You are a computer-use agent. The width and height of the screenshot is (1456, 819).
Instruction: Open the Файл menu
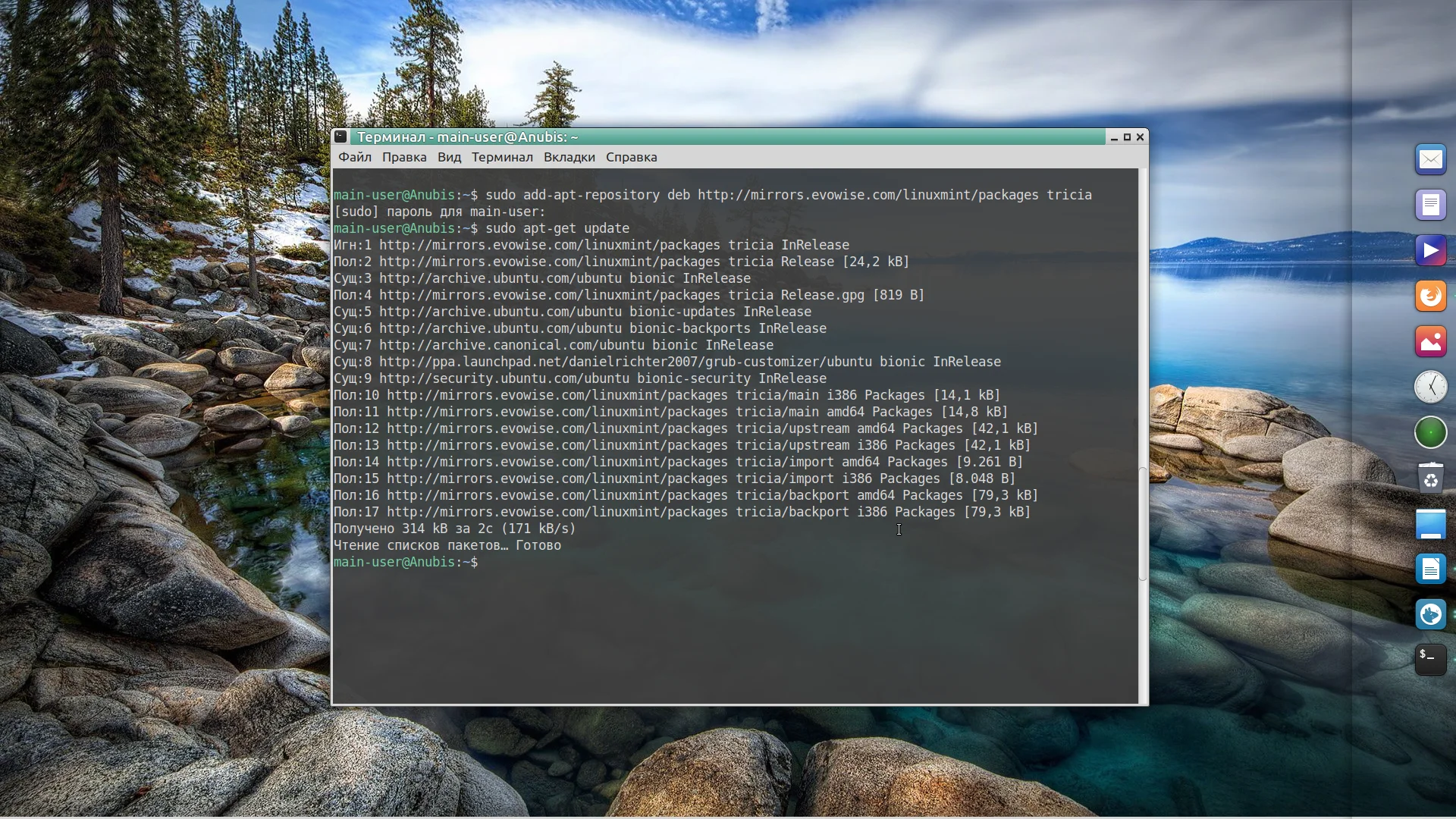tap(354, 158)
